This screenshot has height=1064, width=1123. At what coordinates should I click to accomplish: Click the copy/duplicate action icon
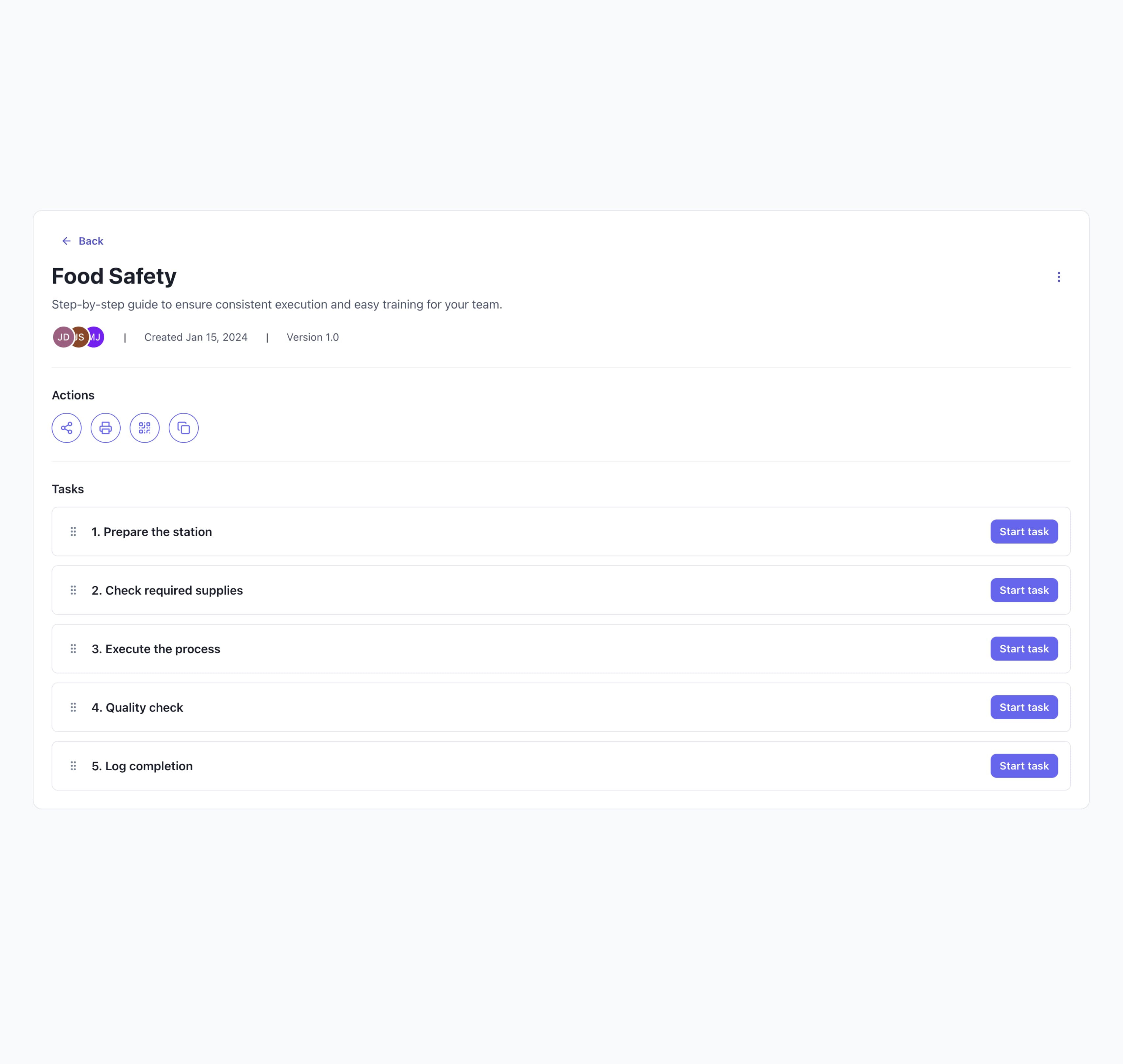pos(183,428)
